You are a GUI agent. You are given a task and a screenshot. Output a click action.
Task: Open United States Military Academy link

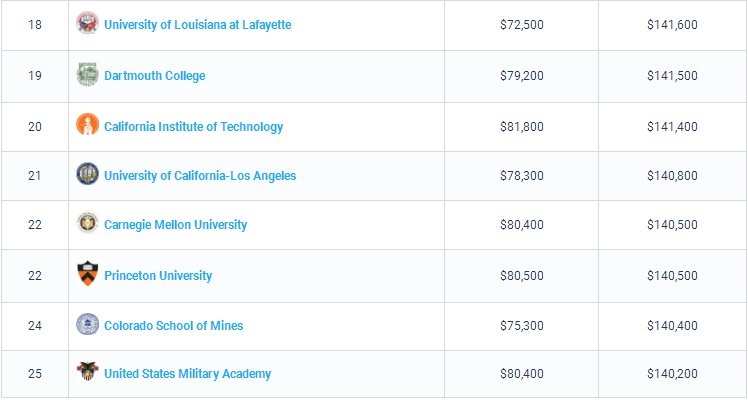pos(188,374)
